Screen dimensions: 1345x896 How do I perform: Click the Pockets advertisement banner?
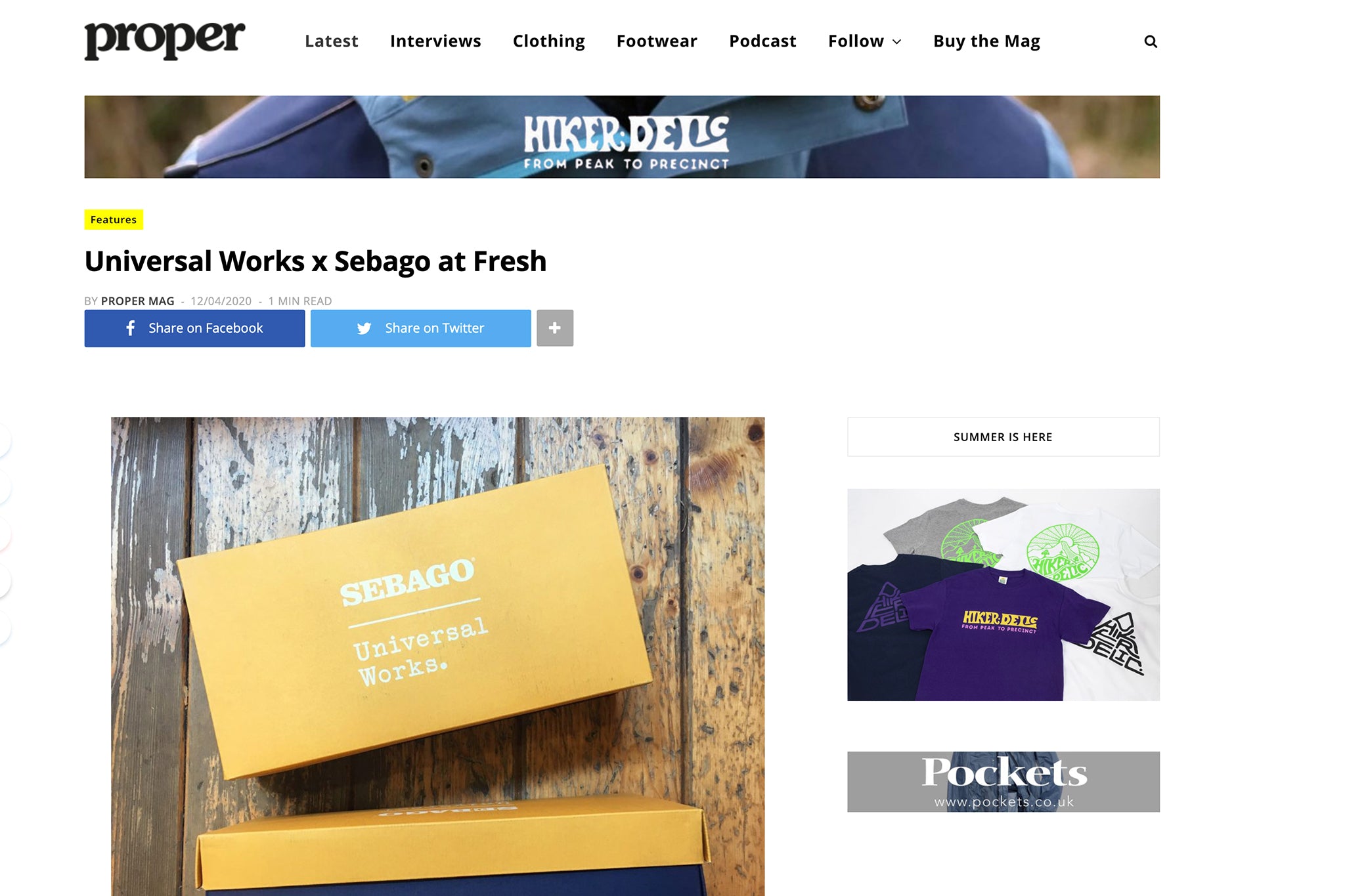(x=1003, y=782)
